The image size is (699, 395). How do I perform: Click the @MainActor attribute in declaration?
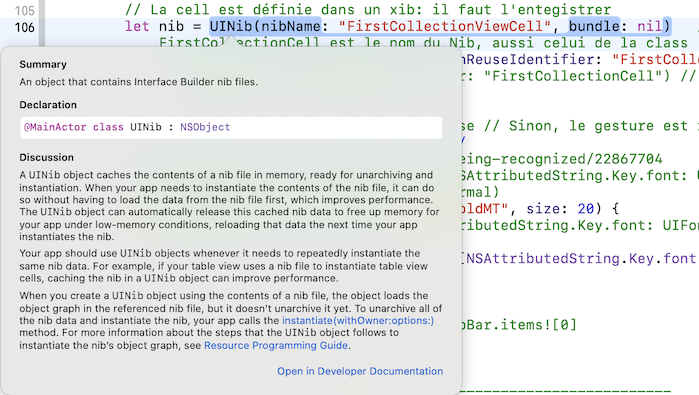[x=55, y=127]
